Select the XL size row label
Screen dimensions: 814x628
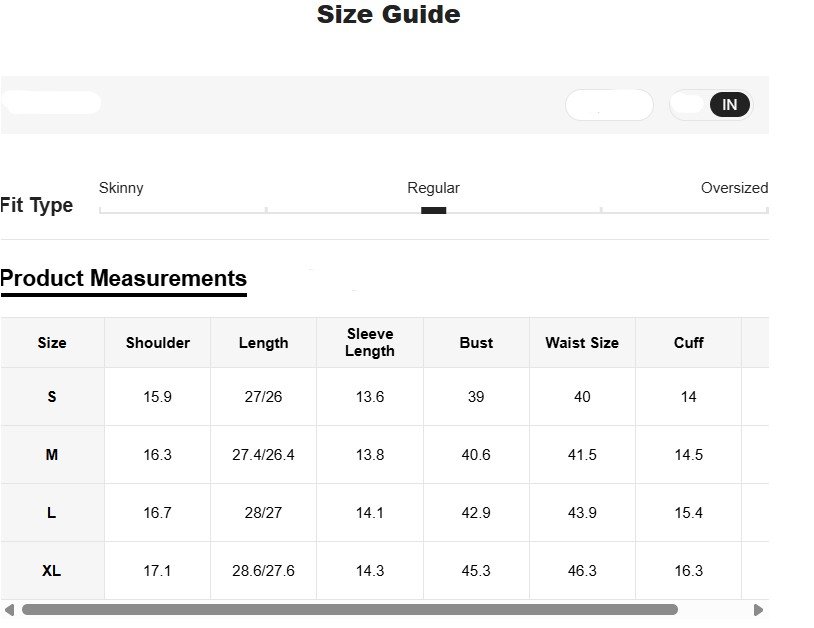52,571
